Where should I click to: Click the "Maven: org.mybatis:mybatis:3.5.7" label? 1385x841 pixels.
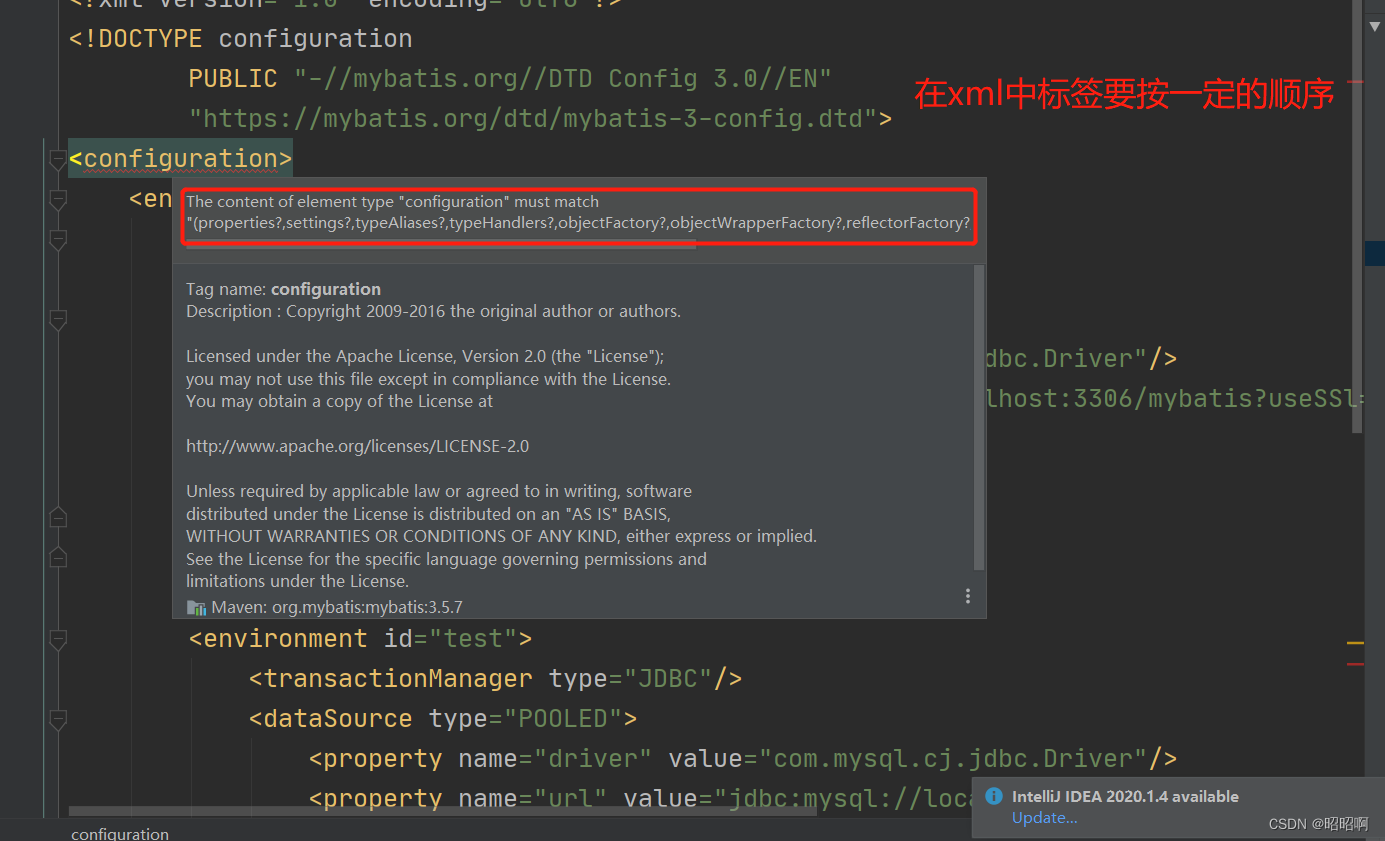pyautogui.click(x=337, y=607)
